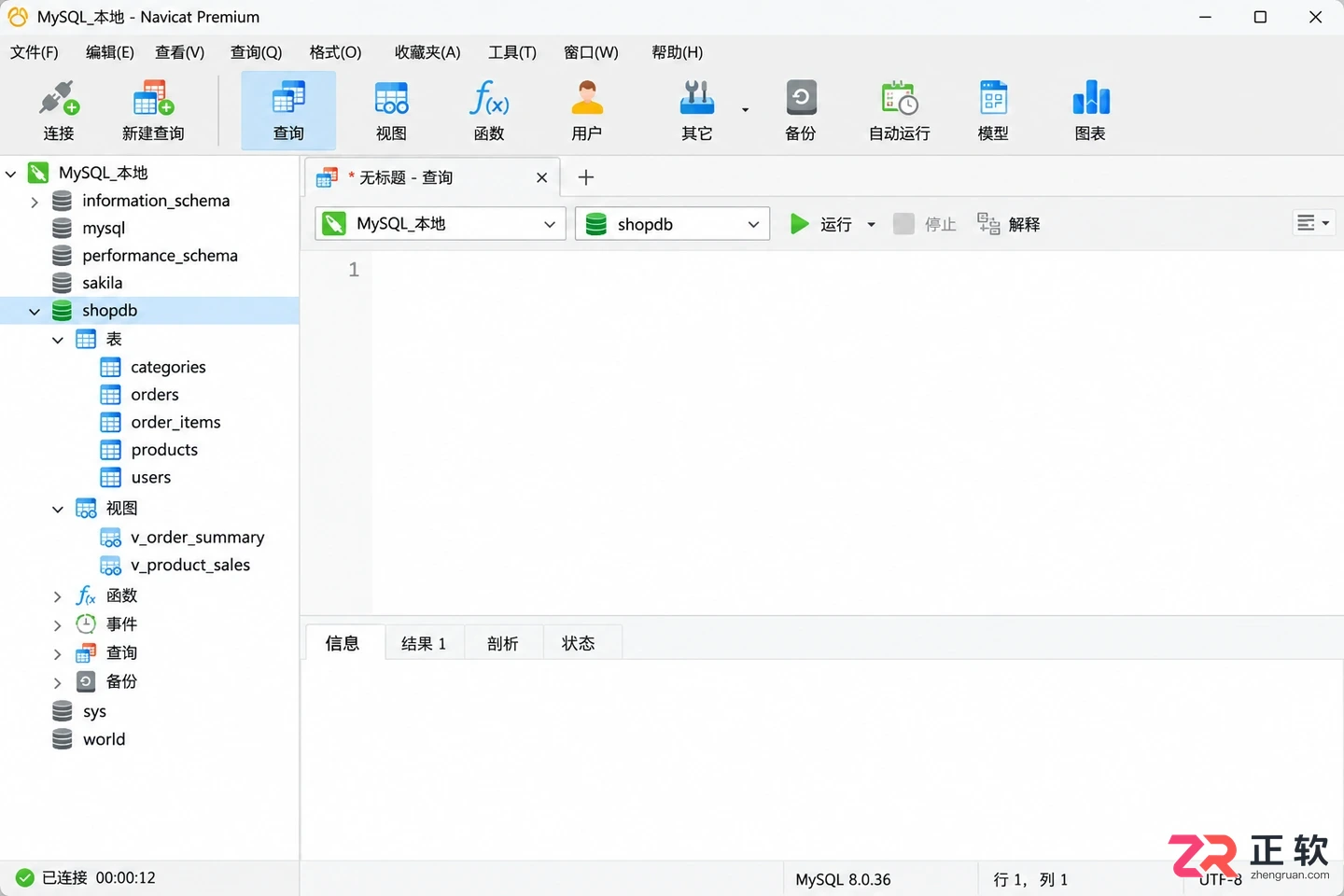The width and height of the screenshot is (1344, 896).
Task: Open 自动运行 automation toolbar icon
Action: click(900, 97)
